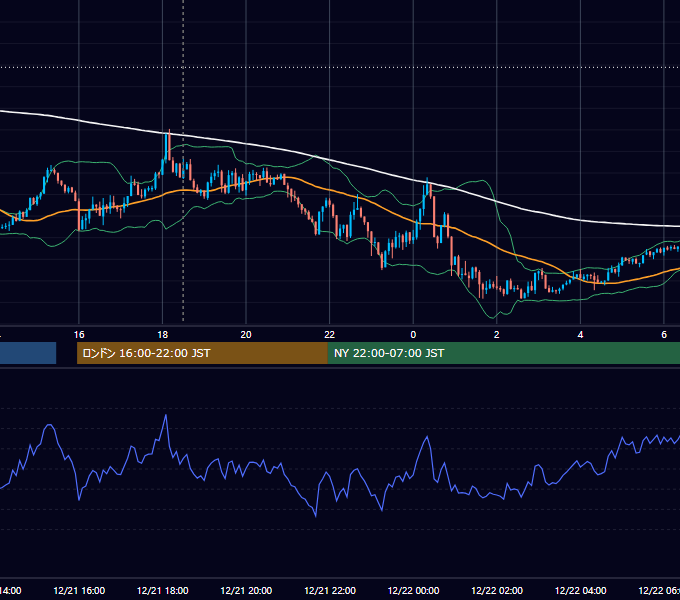The height and width of the screenshot is (600, 680).
Task: Click the ロンドン 16:00-22:00 JST session bar
Action: pyautogui.click(x=202, y=353)
